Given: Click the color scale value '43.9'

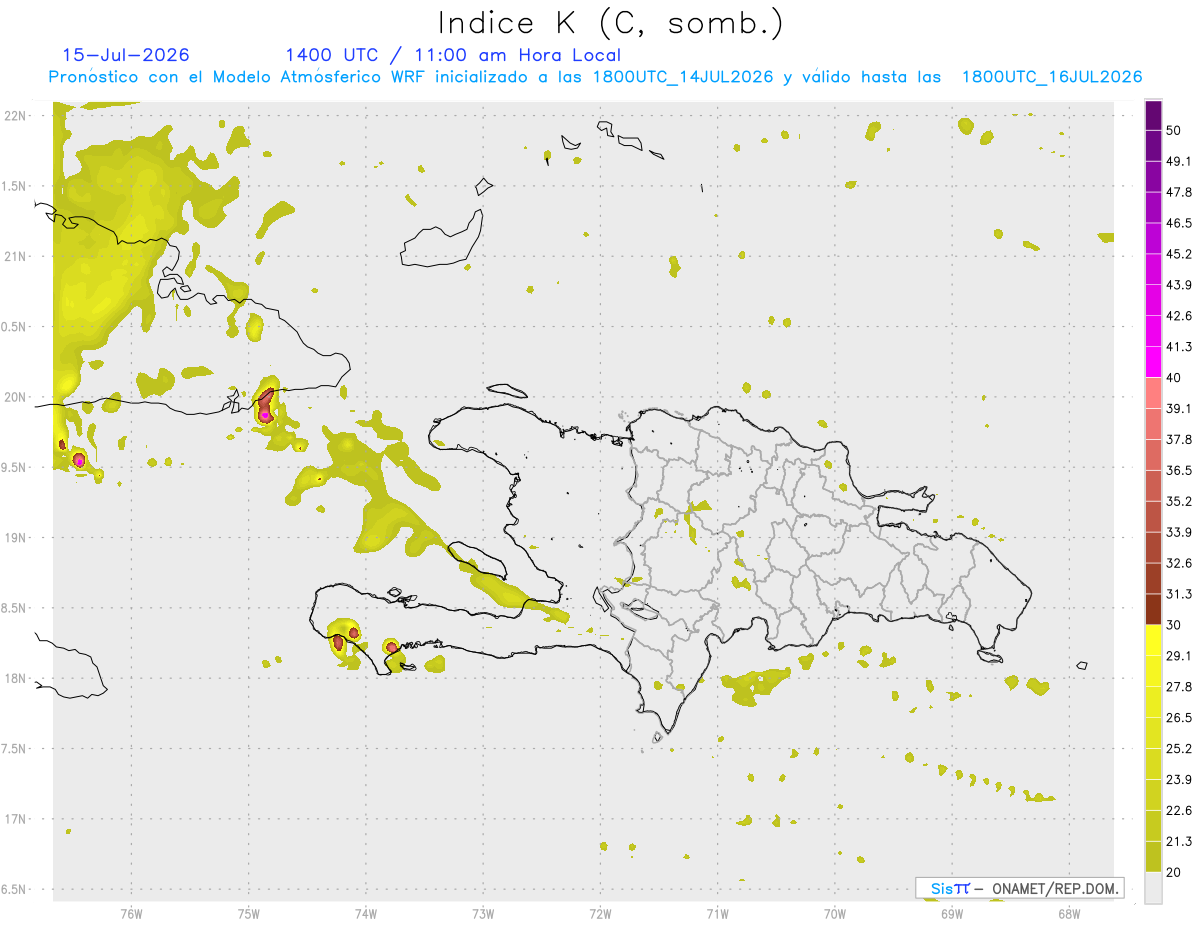Looking at the screenshot, I should [1178, 285].
